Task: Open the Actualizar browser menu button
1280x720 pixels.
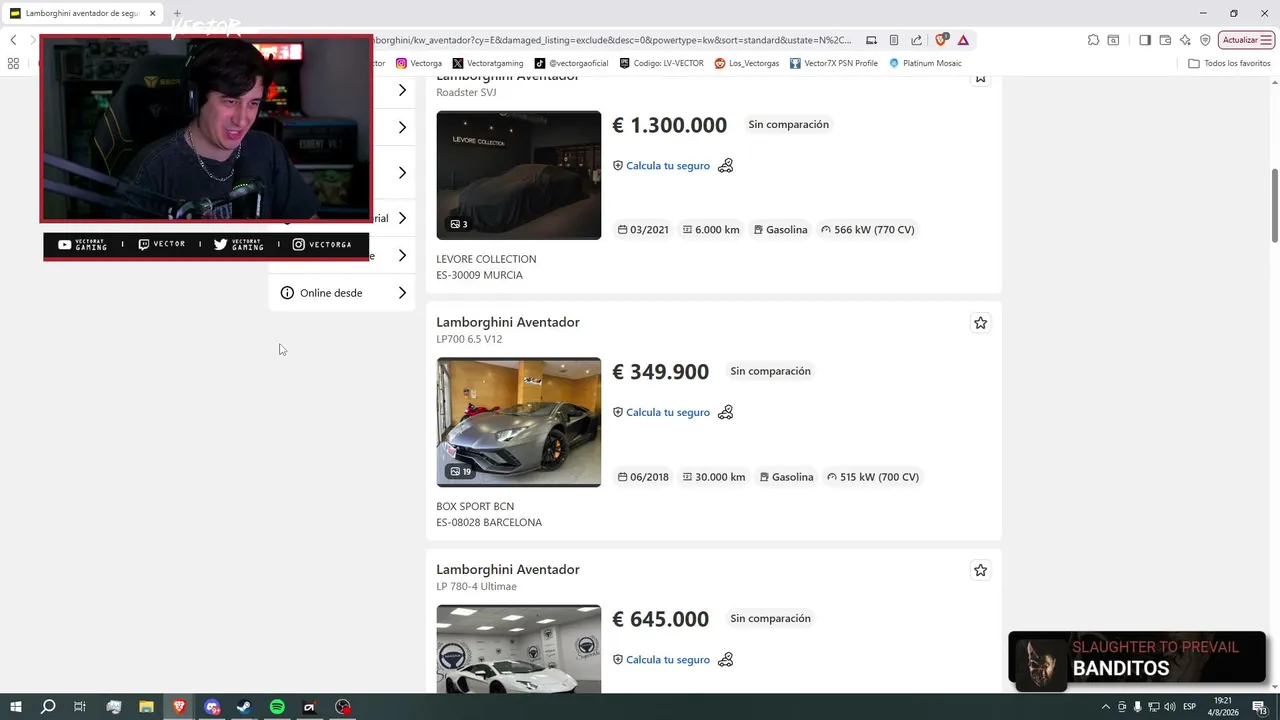Action: click(x=1246, y=40)
